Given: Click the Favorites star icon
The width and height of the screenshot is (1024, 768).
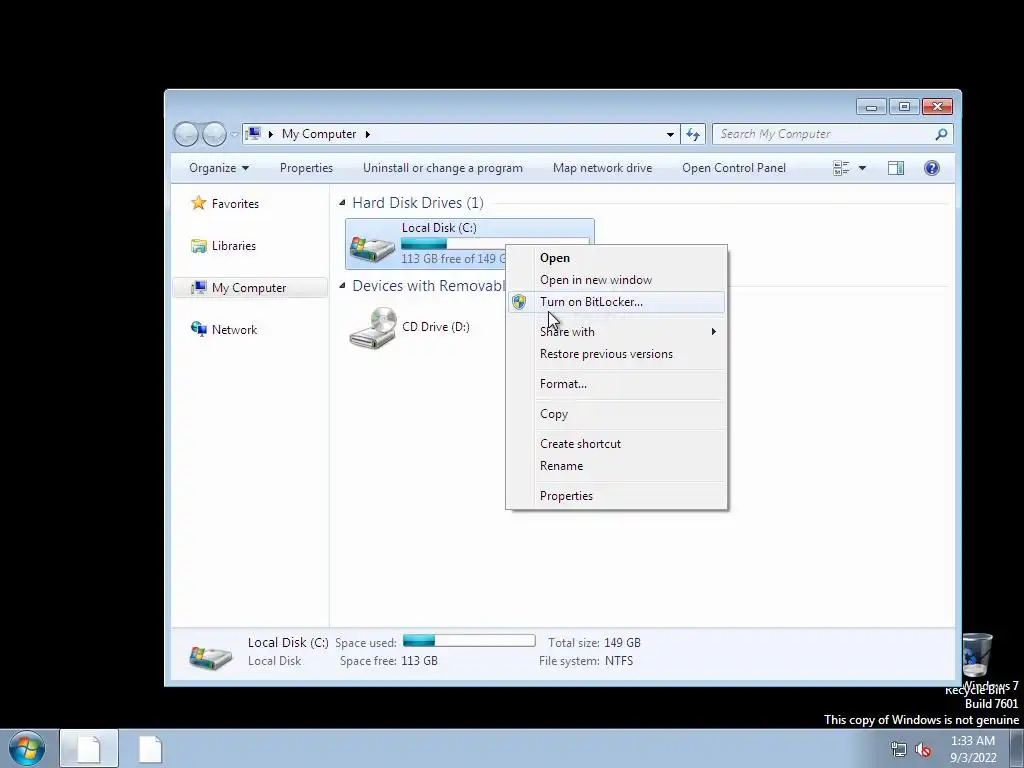Looking at the screenshot, I should click(199, 203).
